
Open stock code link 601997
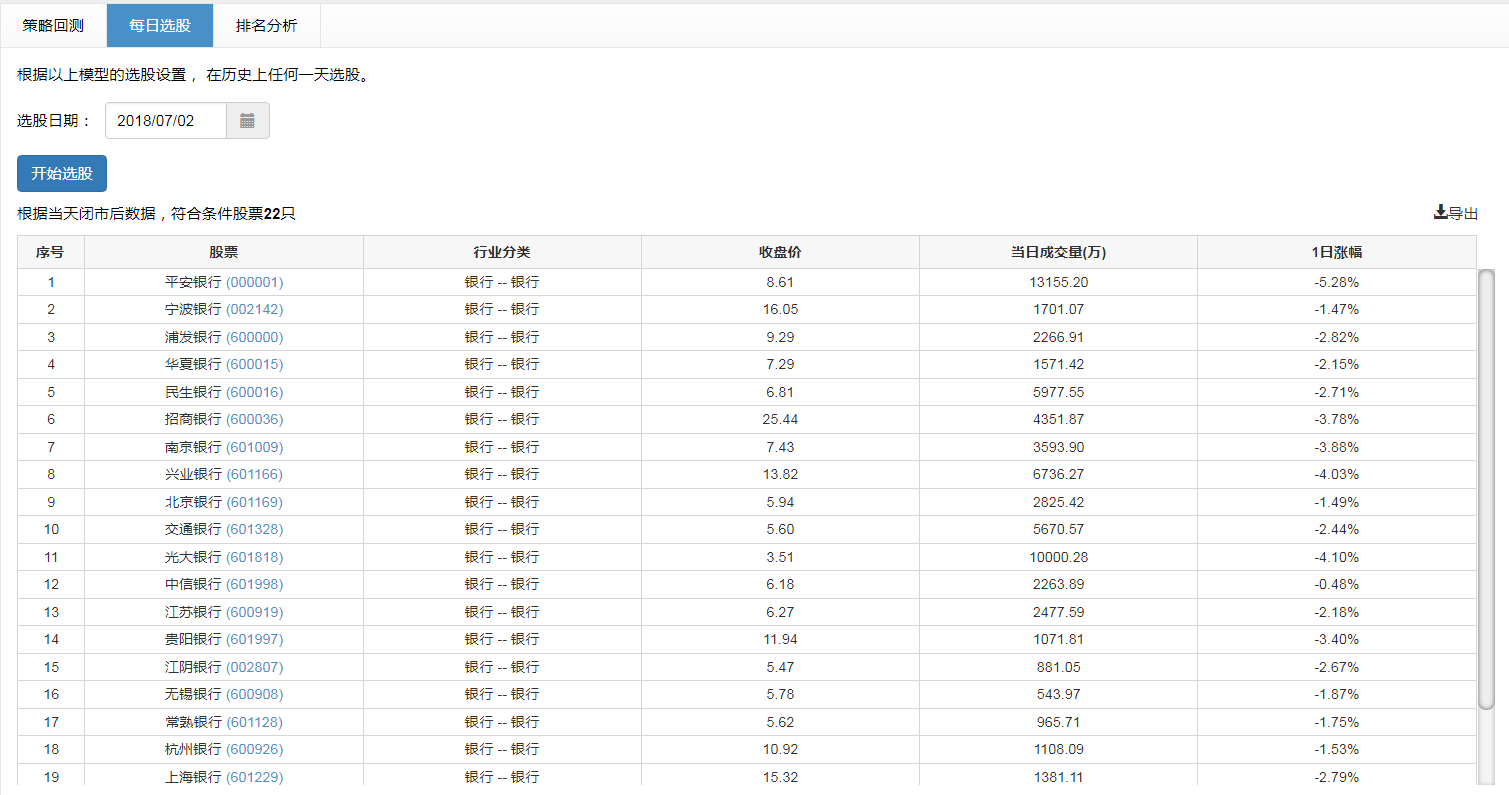point(255,640)
